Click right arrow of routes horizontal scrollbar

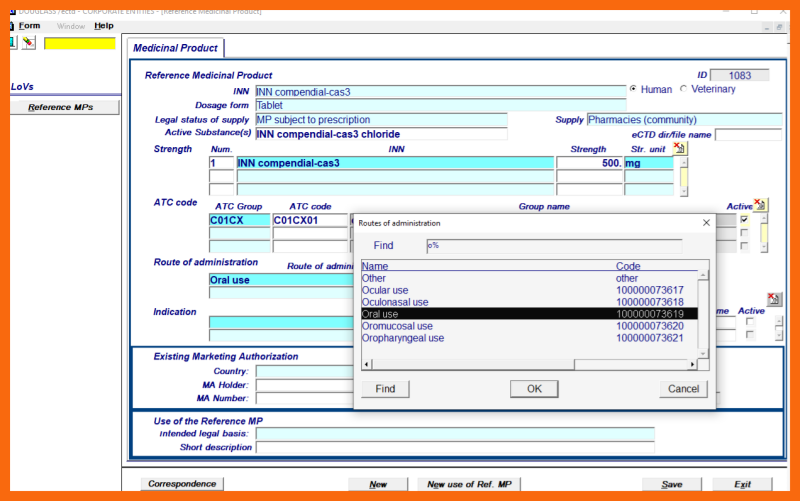(x=692, y=364)
